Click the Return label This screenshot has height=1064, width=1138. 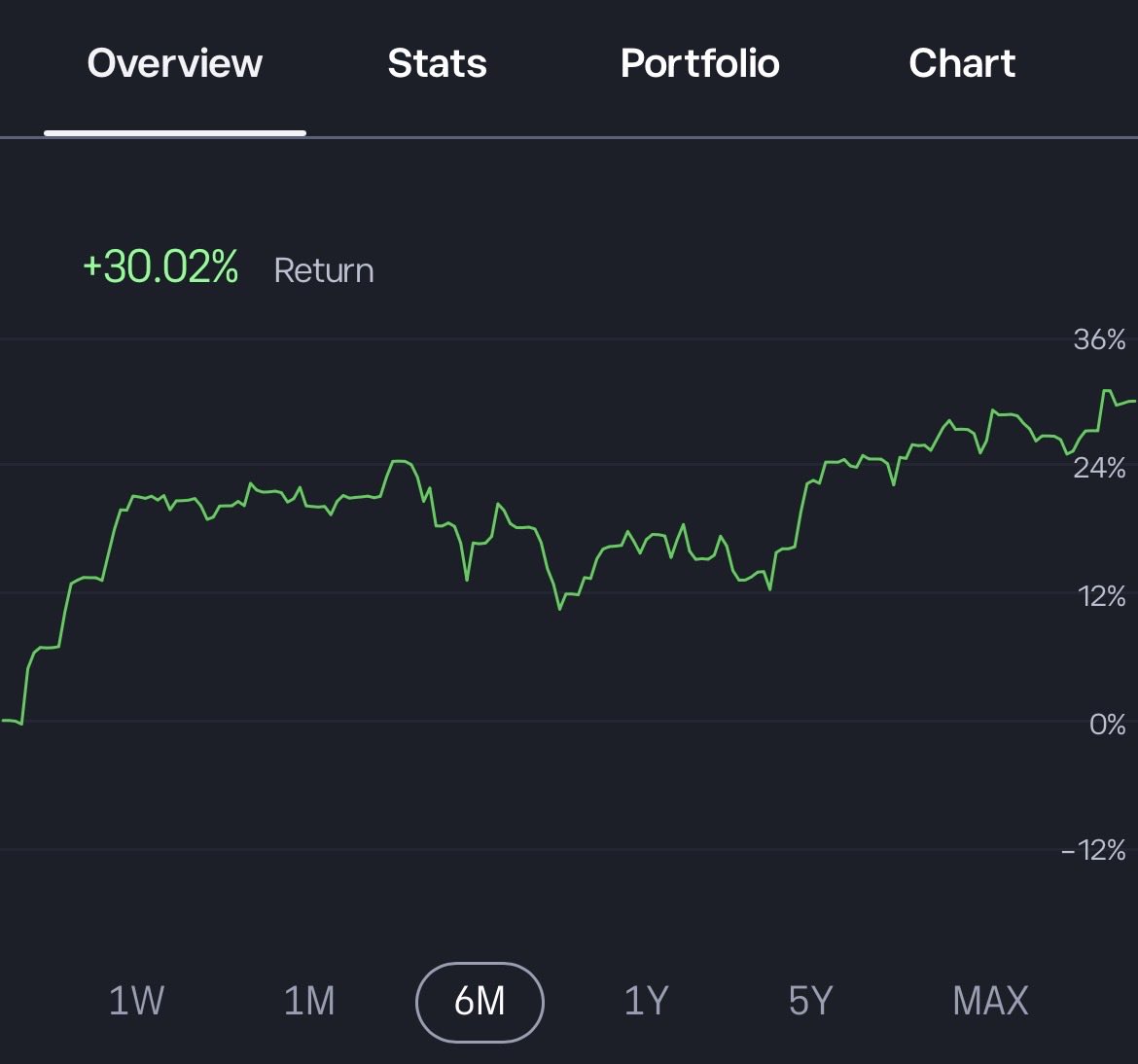pos(324,270)
